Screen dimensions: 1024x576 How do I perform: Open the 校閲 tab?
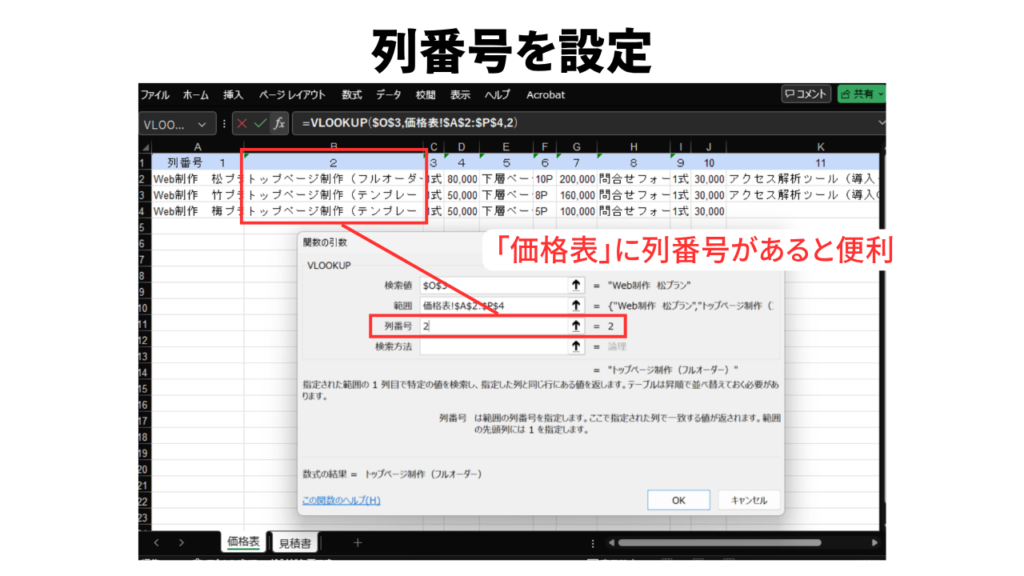[x=425, y=95]
